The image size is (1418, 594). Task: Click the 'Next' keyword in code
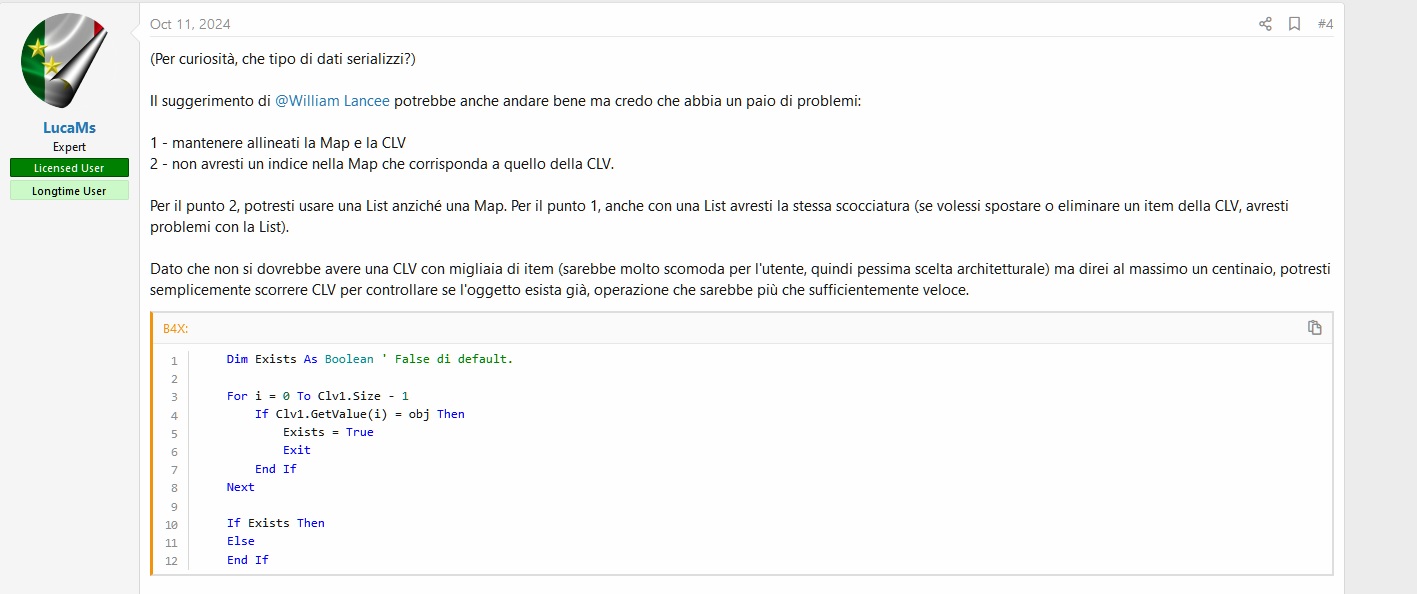coord(241,487)
